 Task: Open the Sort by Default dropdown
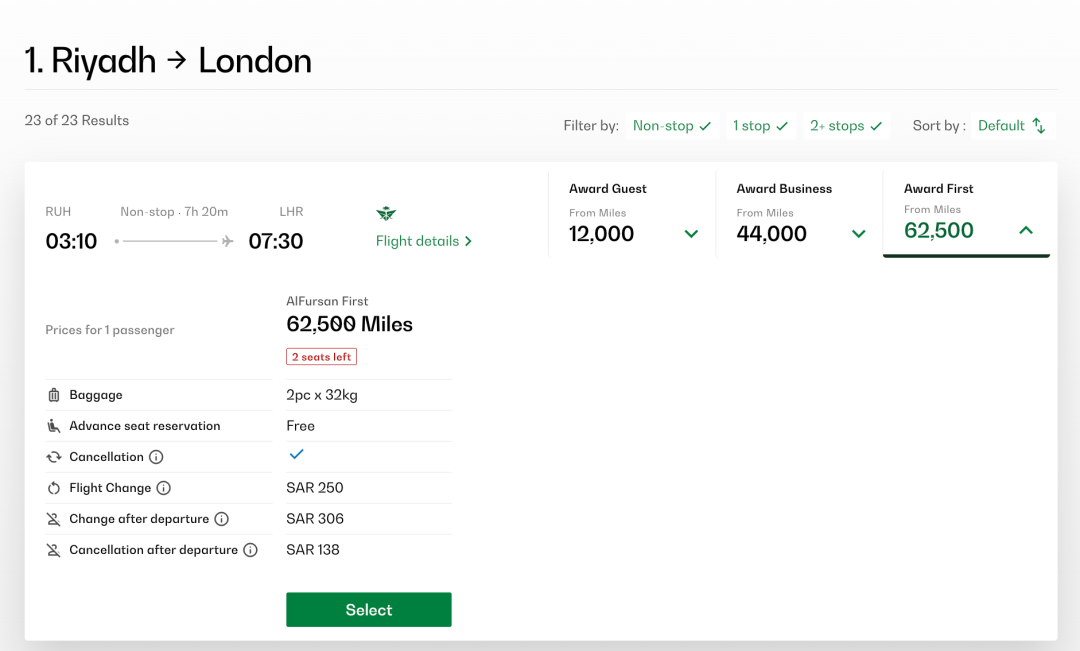[x=1013, y=125]
